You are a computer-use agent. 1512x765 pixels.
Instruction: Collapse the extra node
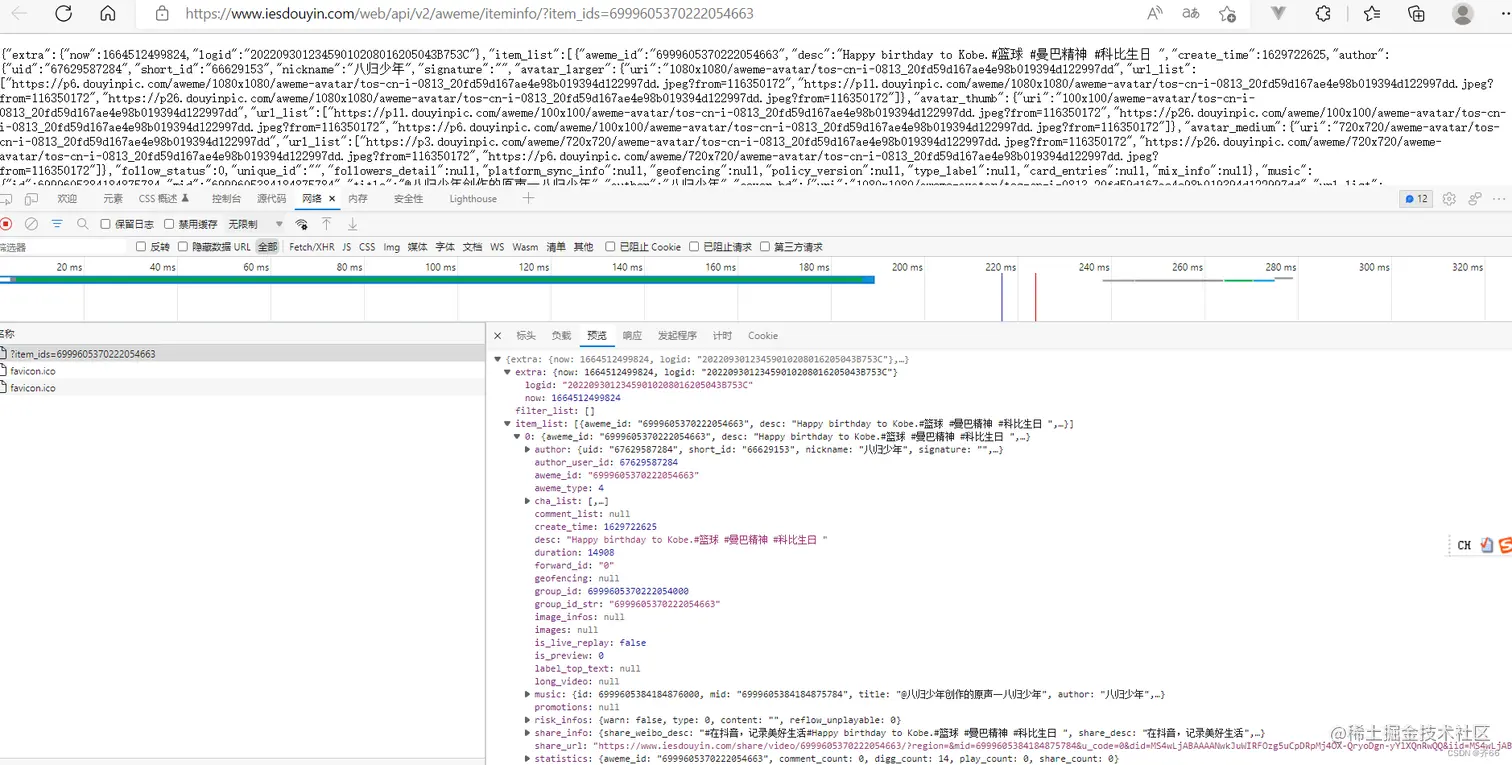point(508,372)
